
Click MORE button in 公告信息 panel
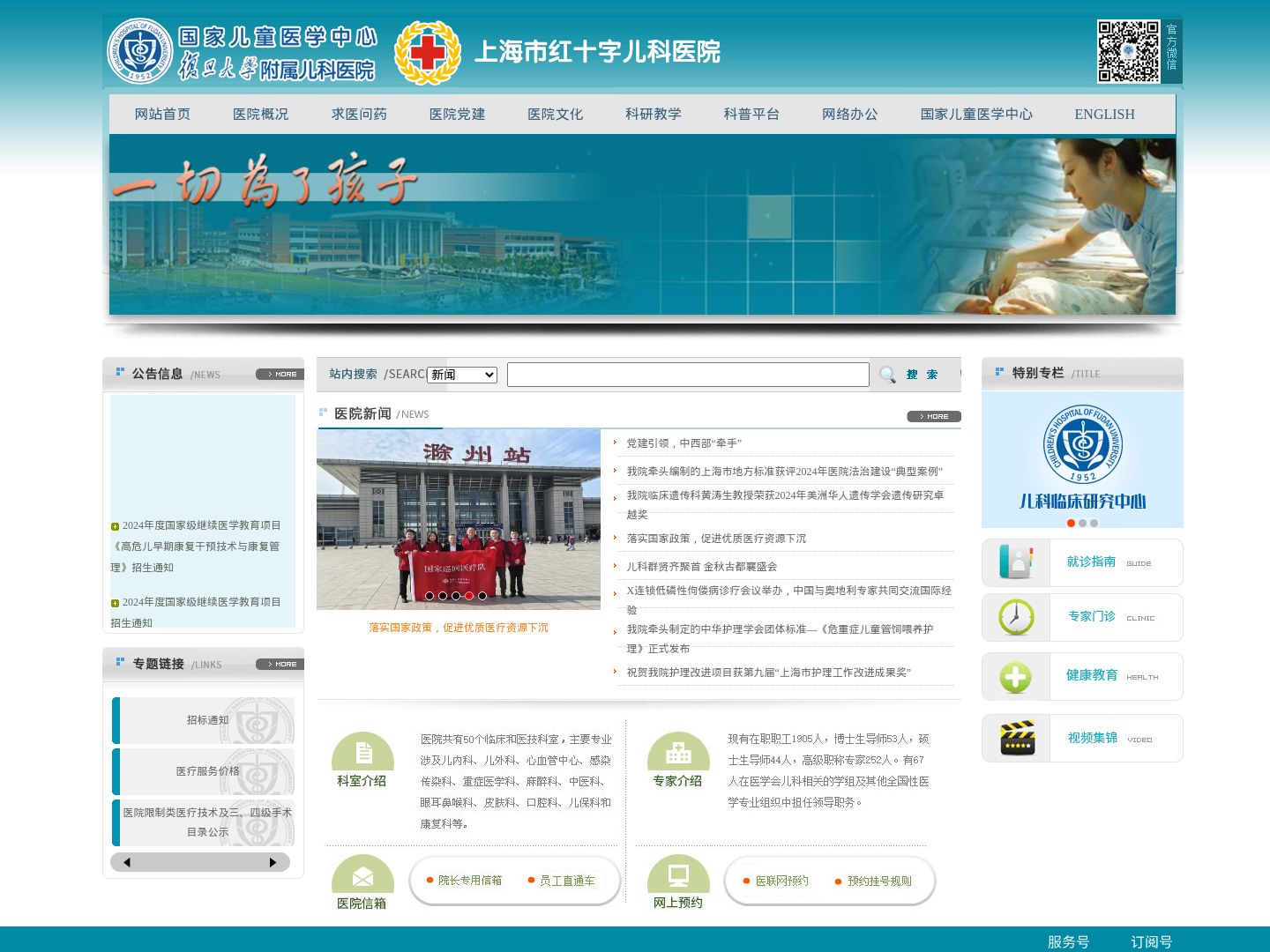coord(280,375)
